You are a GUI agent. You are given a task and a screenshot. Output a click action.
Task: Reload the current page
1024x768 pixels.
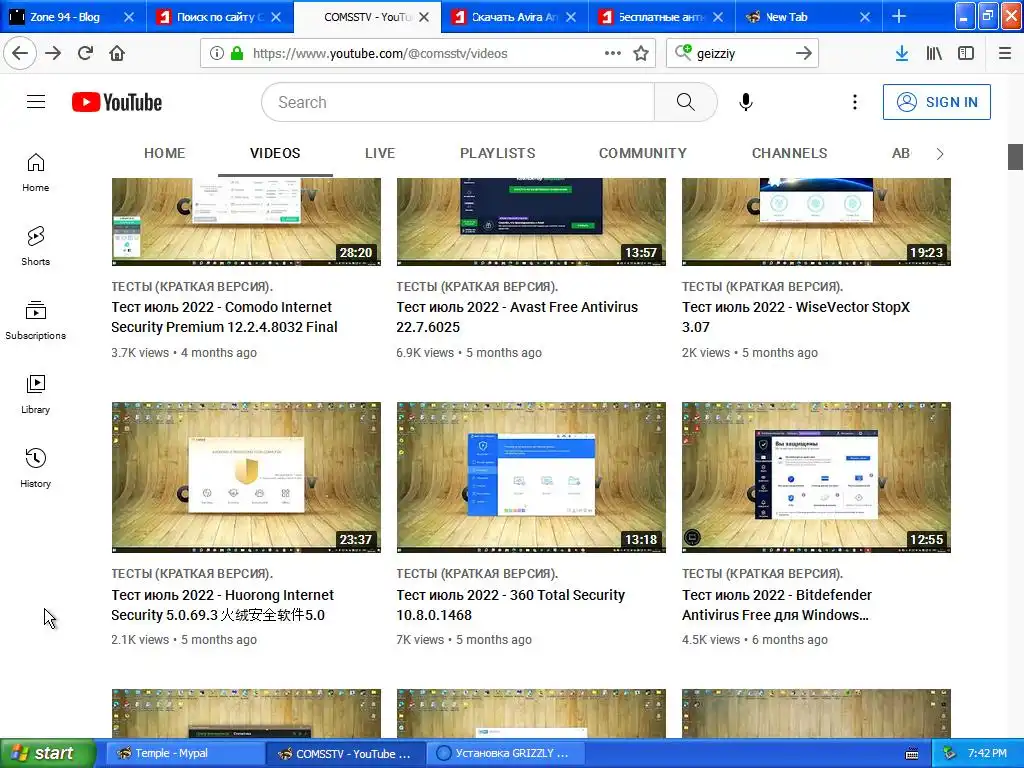pyautogui.click(x=85, y=54)
